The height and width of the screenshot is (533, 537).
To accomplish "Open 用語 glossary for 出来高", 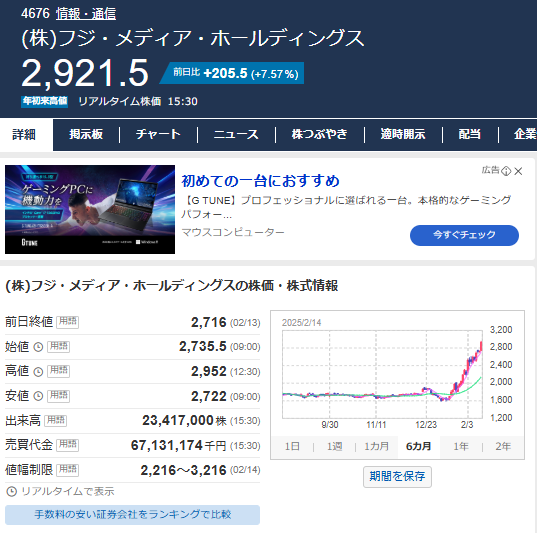I will pyautogui.click(x=55, y=421).
